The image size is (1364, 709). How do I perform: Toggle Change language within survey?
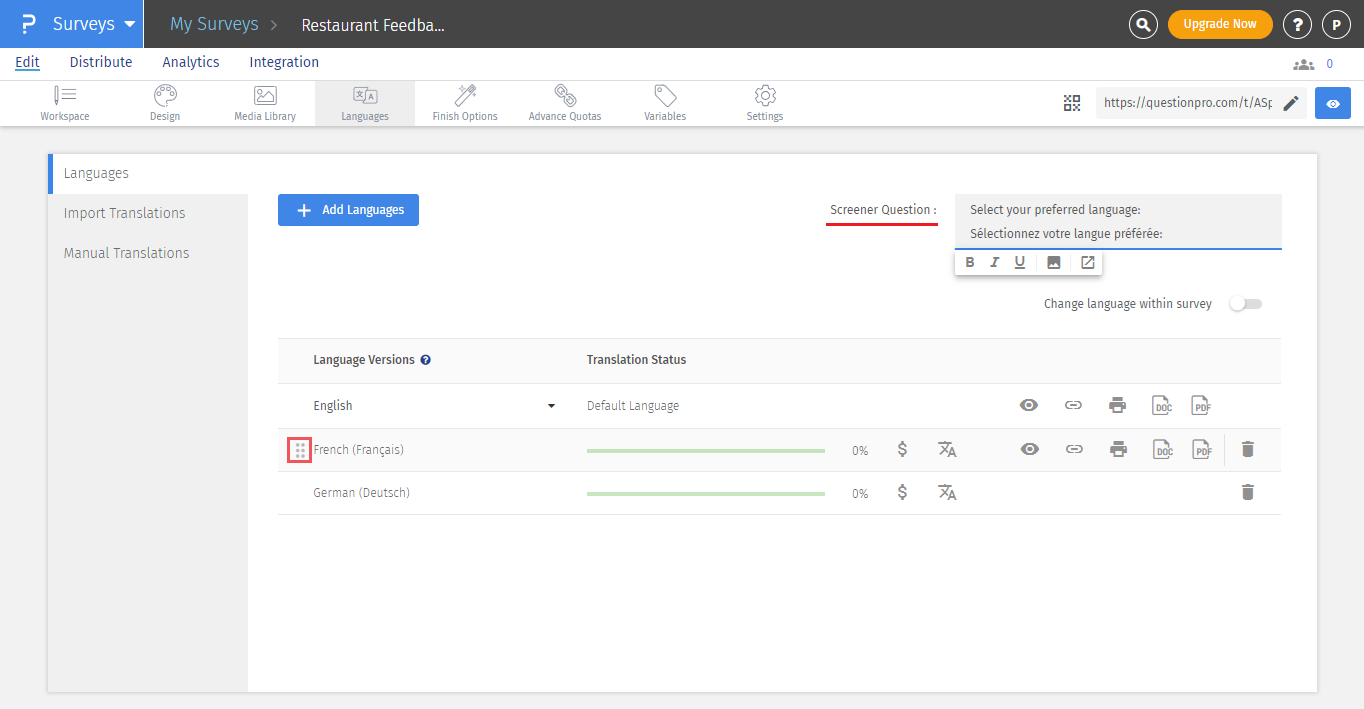tap(1246, 304)
